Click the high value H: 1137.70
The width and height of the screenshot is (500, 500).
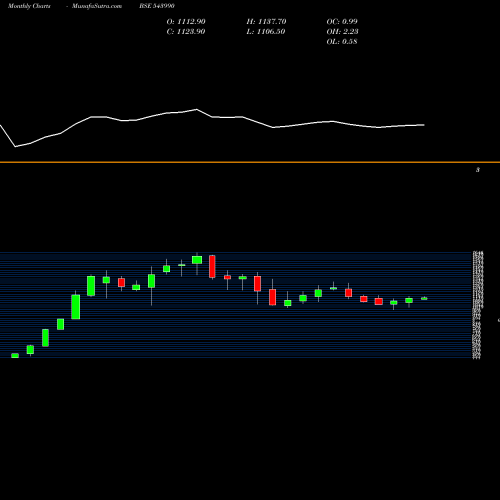[x=266, y=22]
